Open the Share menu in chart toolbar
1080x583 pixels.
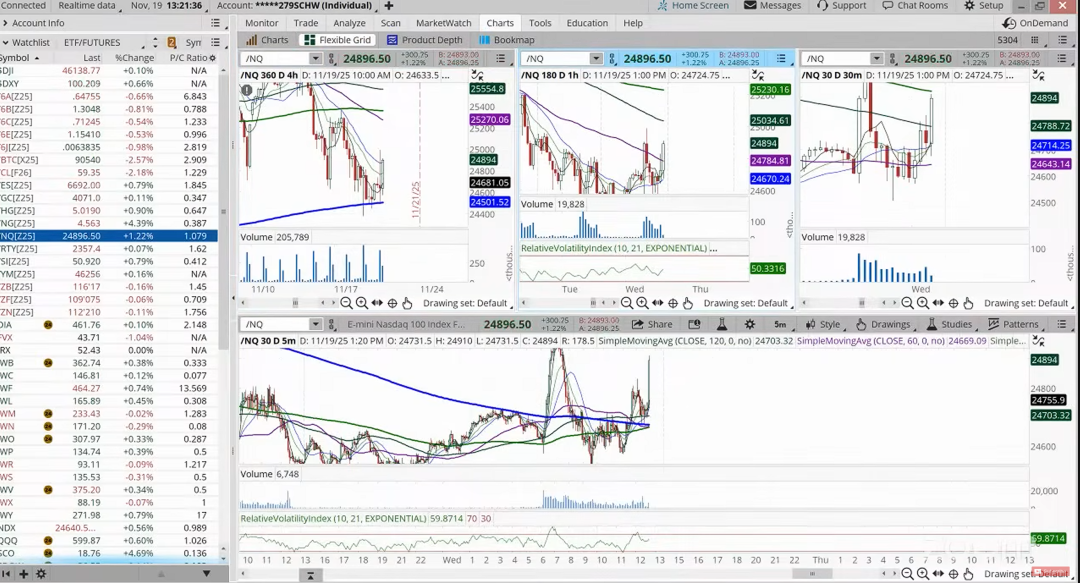[652, 324]
